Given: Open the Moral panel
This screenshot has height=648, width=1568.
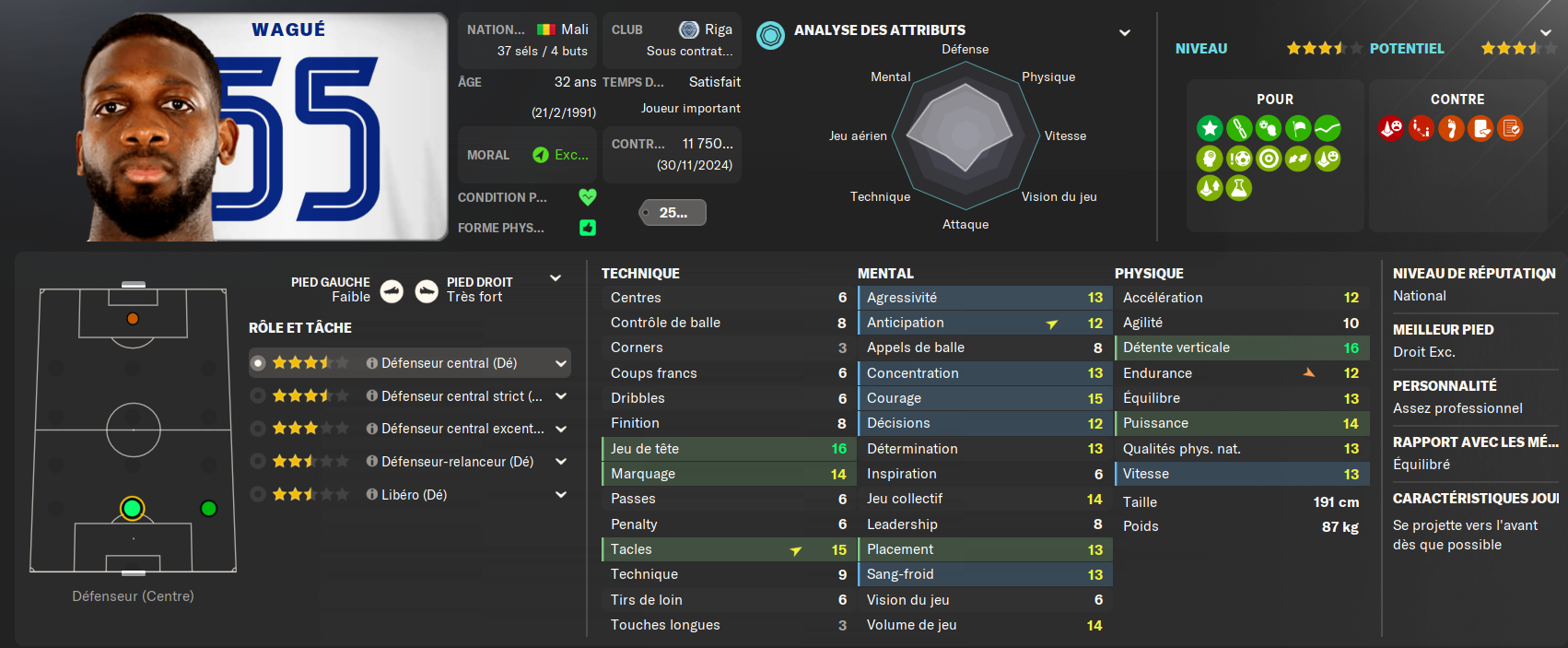Looking at the screenshot, I should click(x=528, y=155).
